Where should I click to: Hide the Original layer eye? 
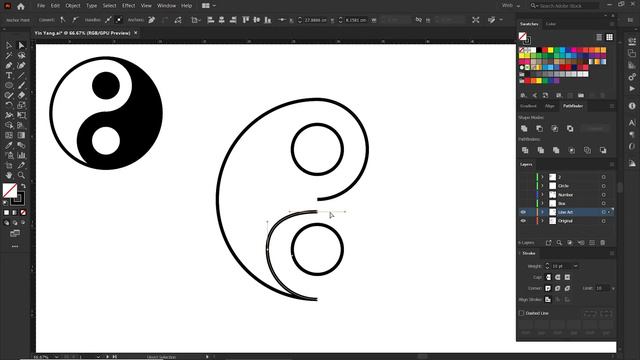[523, 221]
